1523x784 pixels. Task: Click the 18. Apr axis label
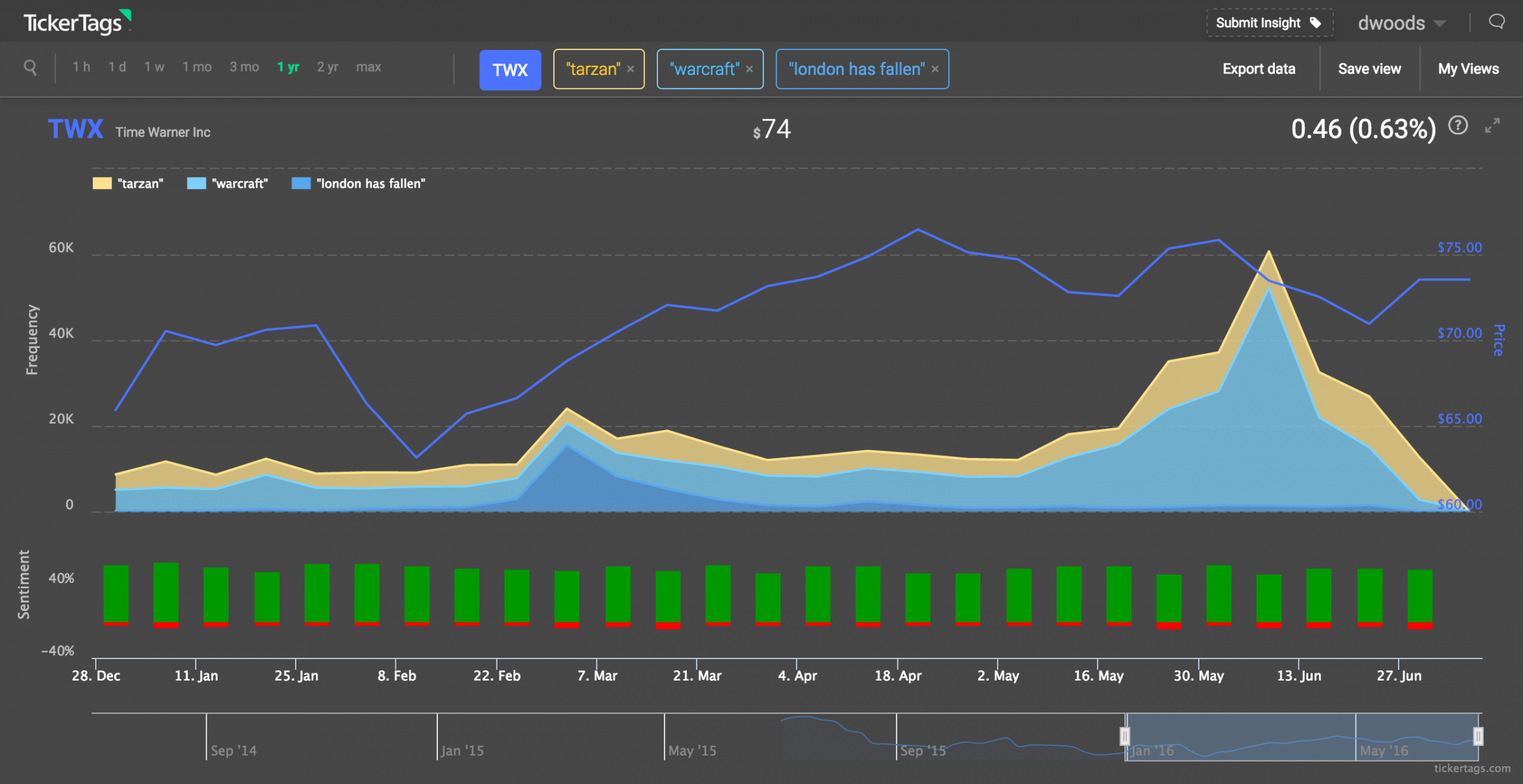click(898, 676)
